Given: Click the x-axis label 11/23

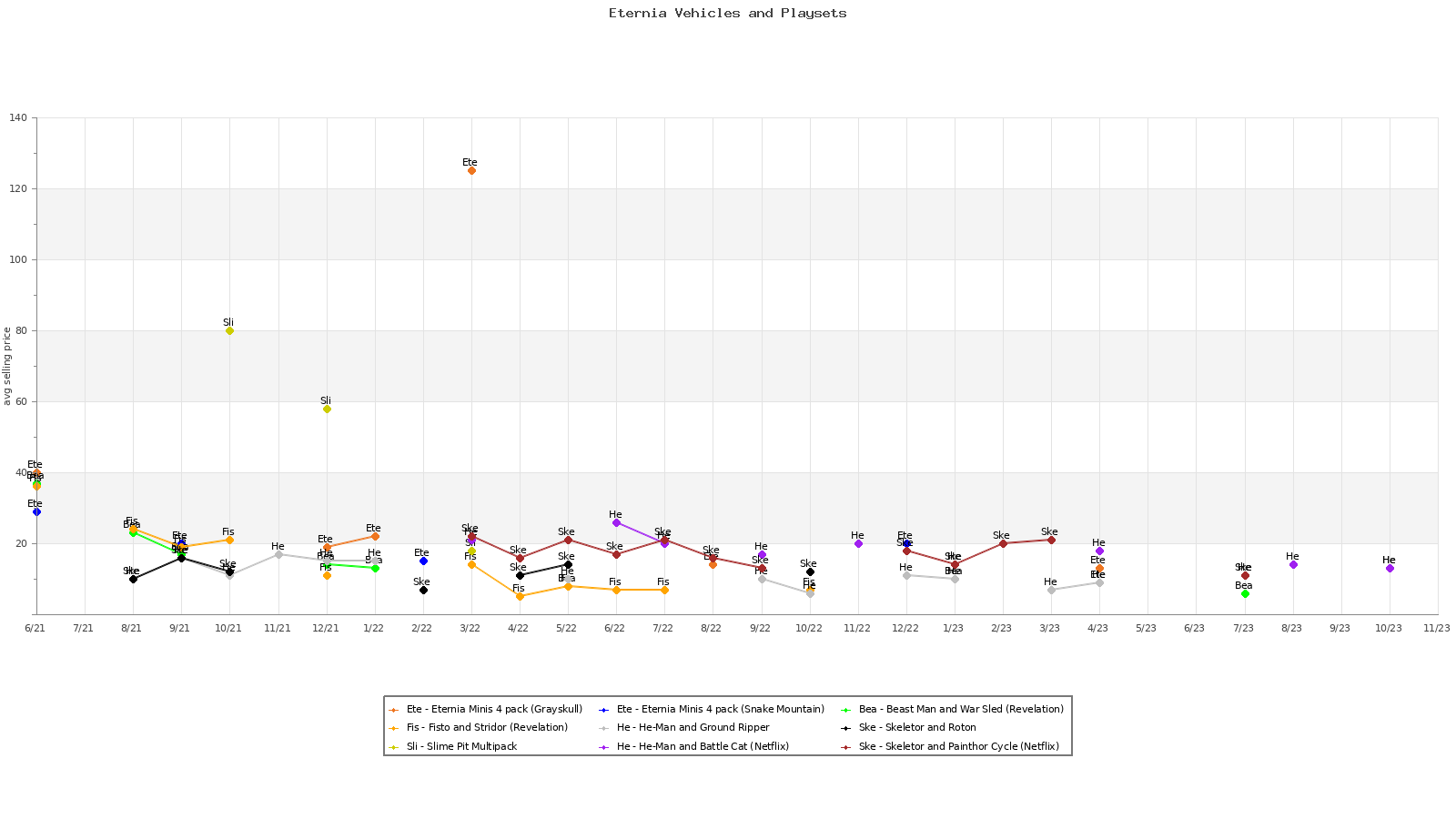Looking at the screenshot, I should point(1437,628).
